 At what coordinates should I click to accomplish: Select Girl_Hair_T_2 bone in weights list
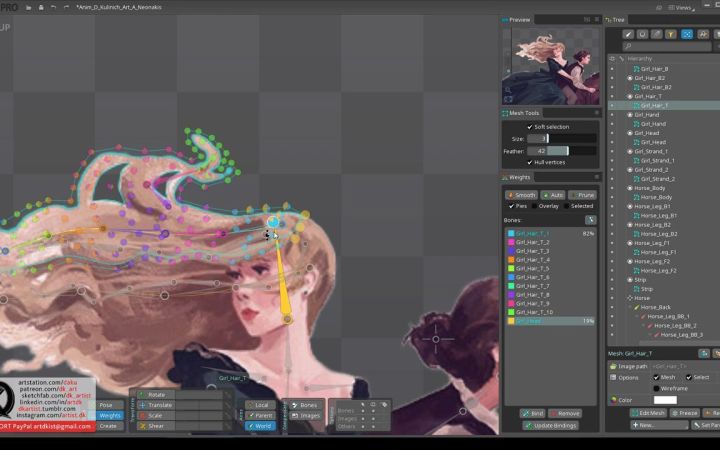pos(550,242)
